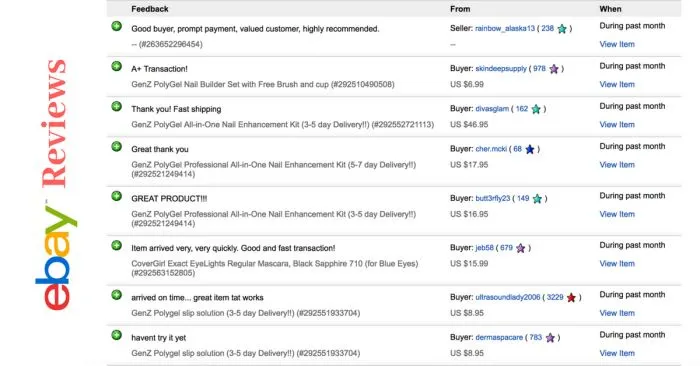The width and height of the screenshot is (700, 366).
Task: Open buyer profile ultrasoundlady2006
Action: pyautogui.click(x=508, y=297)
